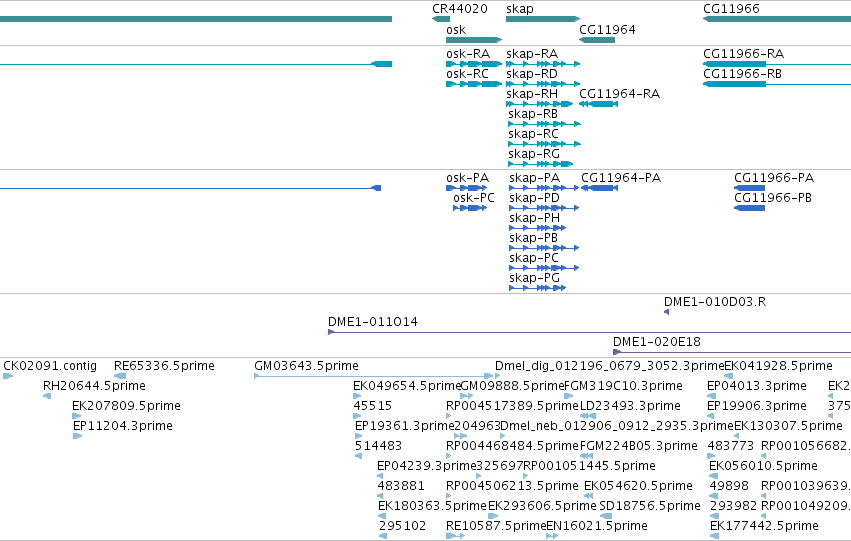The height and width of the screenshot is (541, 851).
Task: Select the GM03643.5prime EST
Action: pyautogui.click(x=373, y=375)
